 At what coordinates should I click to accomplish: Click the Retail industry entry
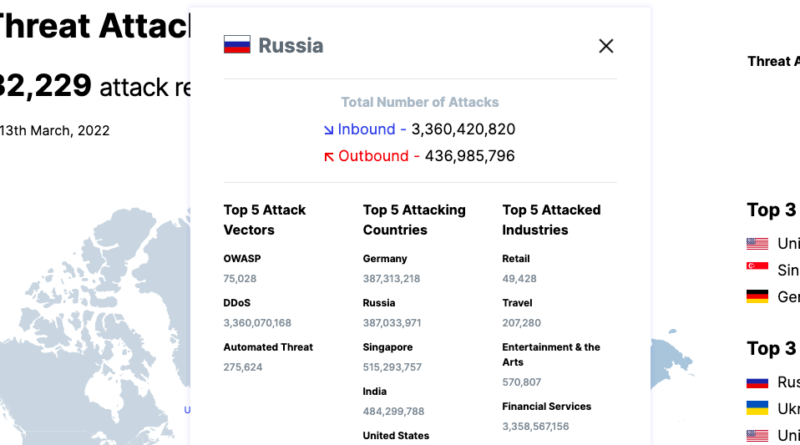[x=516, y=259]
